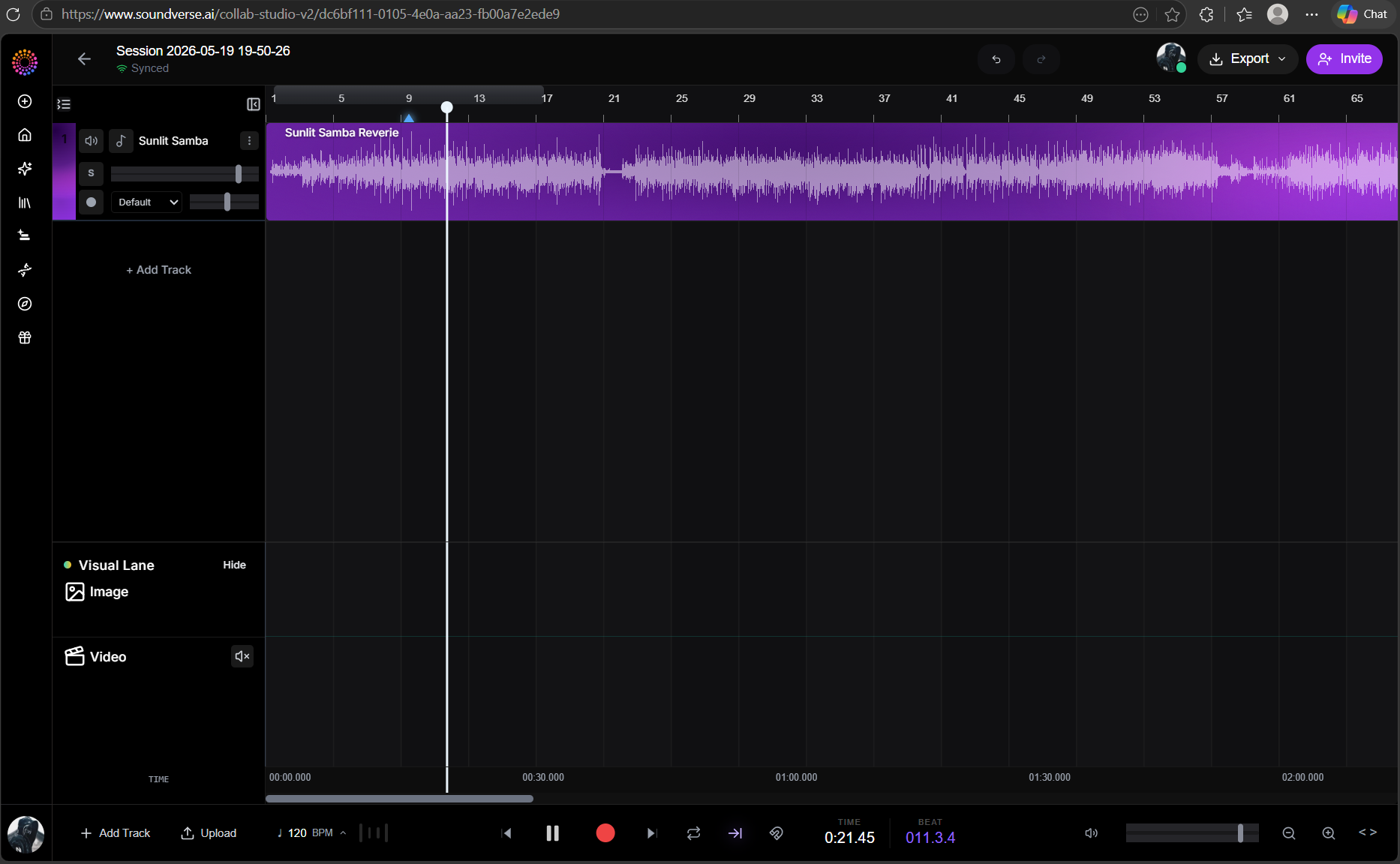This screenshot has width=1400, height=864.
Task: Adjust Sunlit Samba volume slider
Action: (x=185, y=174)
